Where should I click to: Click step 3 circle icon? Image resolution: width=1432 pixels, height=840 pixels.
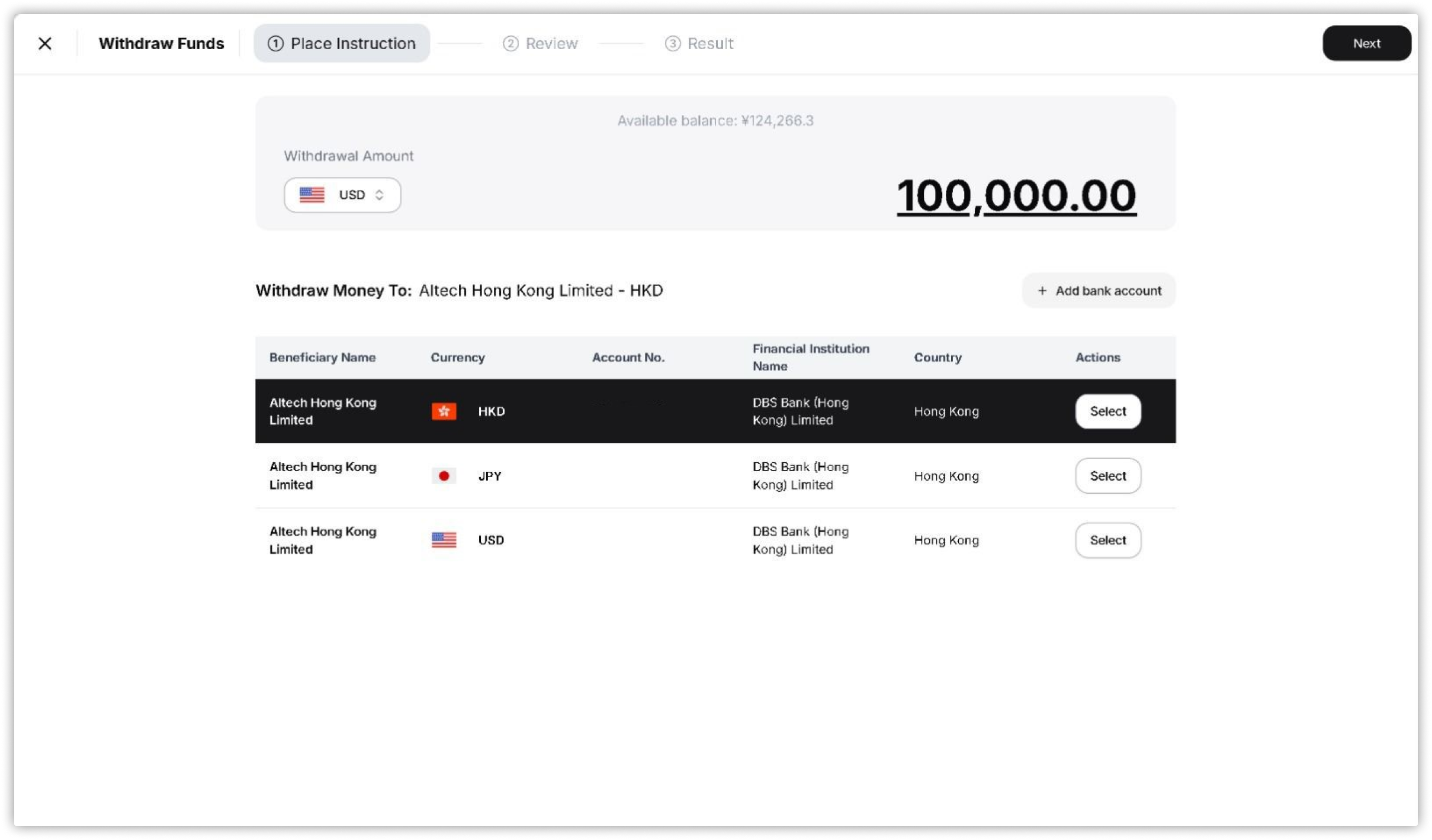(672, 43)
